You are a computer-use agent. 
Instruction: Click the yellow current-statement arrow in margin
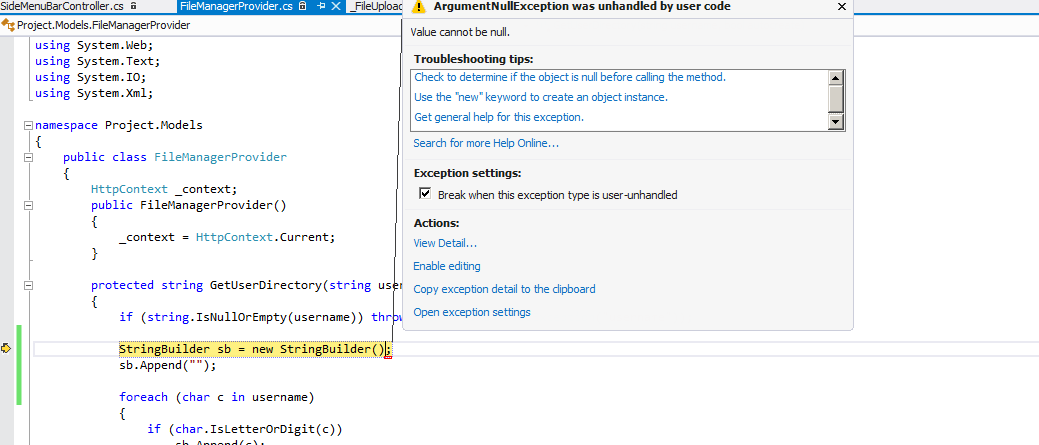coord(7,348)
